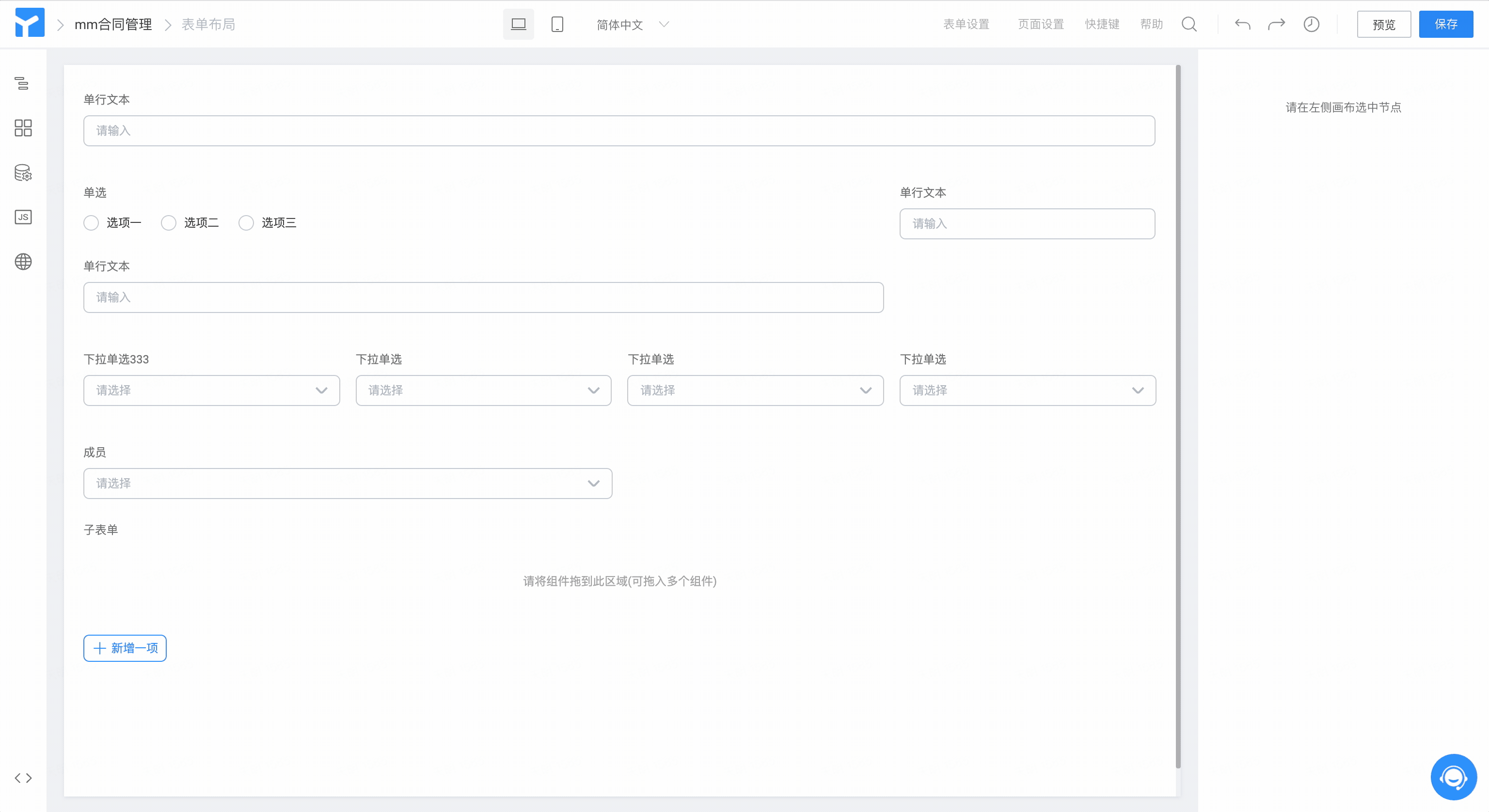The height and width of the screenshot is (812, 1489).
Task: Redo the last action
Action: coord(1276,24)
